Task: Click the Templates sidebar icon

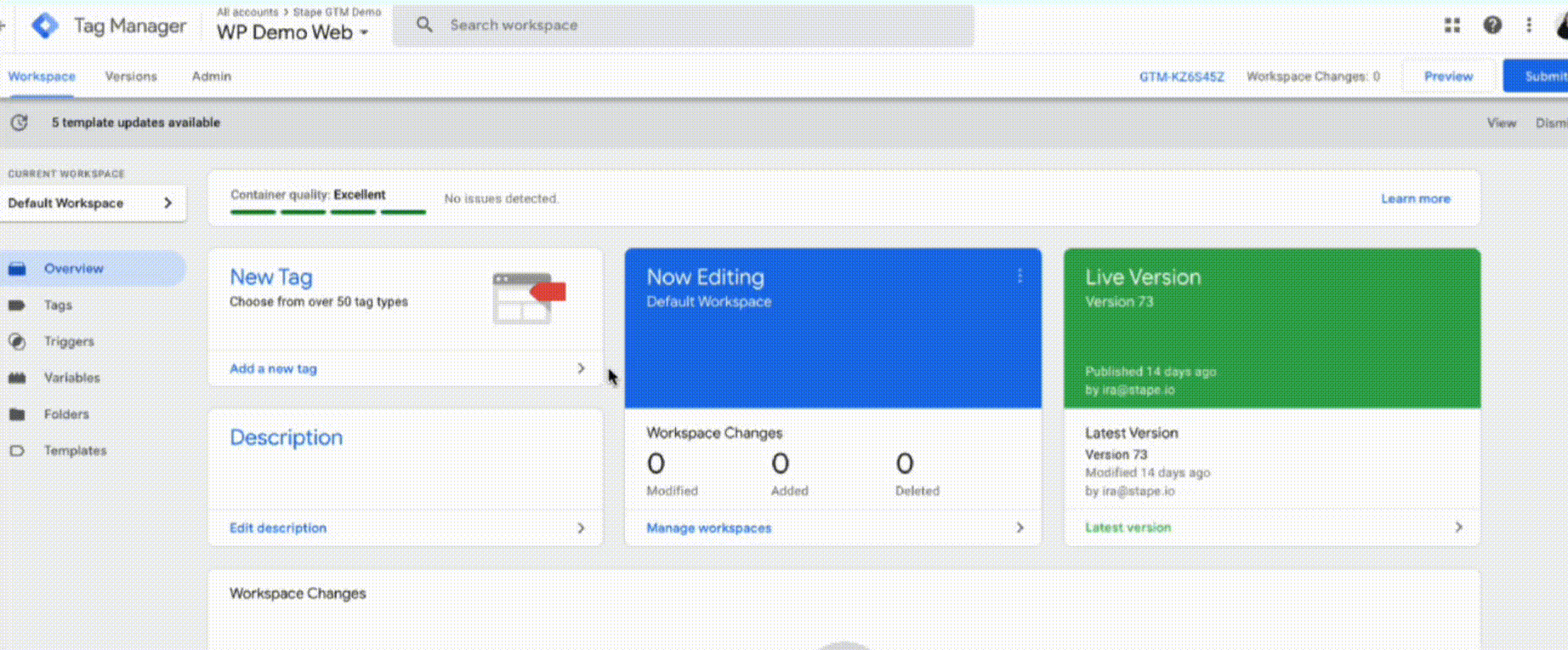Action: pyautogui.click(x=17, y=451)
